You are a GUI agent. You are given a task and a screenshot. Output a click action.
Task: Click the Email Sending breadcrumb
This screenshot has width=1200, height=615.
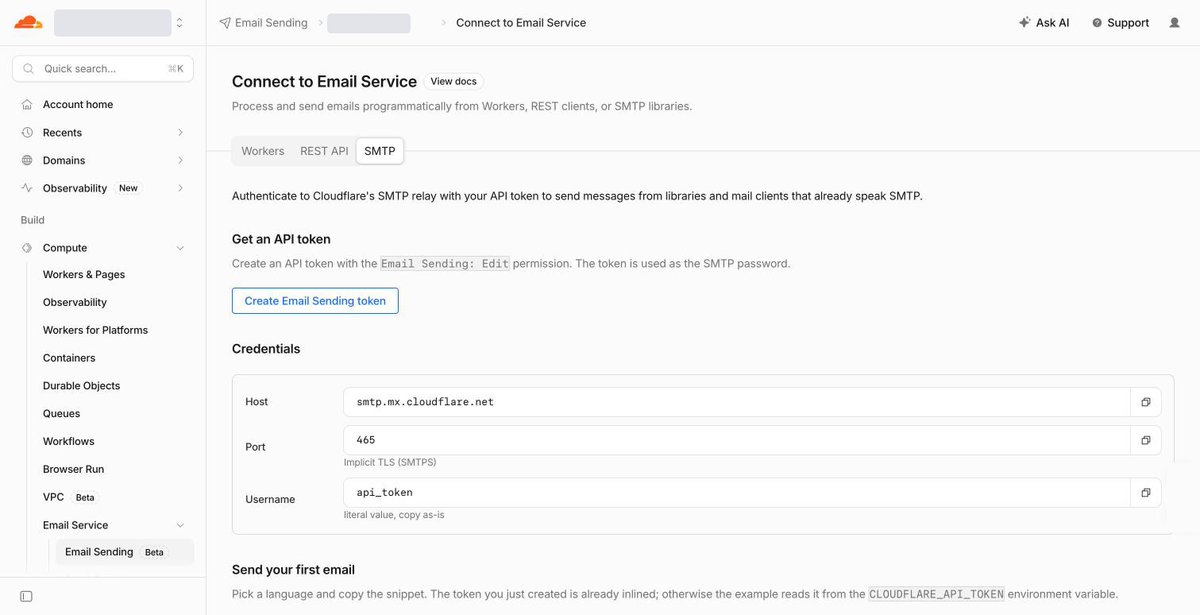point(271,23)
